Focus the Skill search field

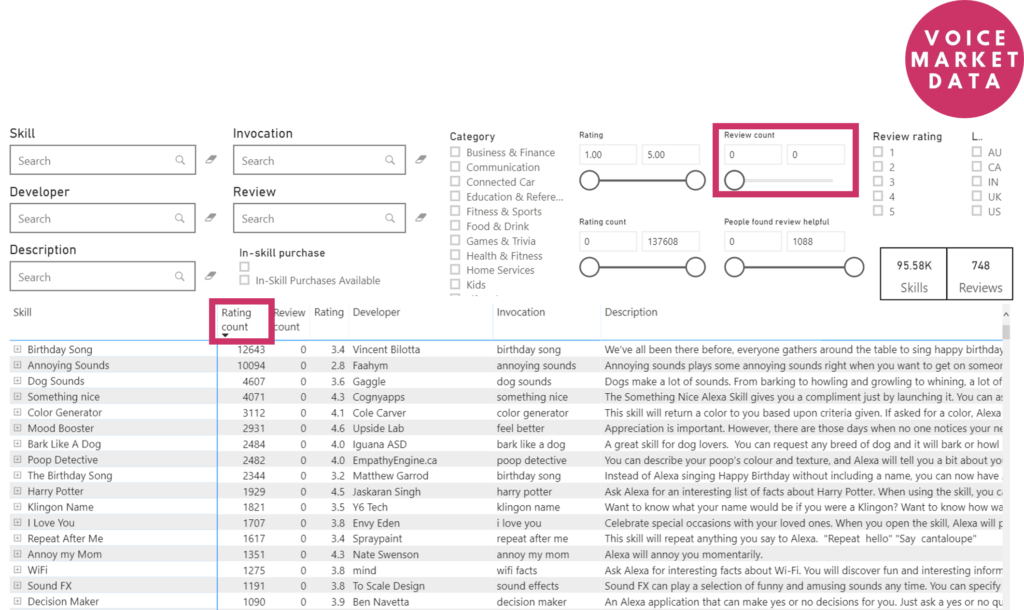click(103, 160)
